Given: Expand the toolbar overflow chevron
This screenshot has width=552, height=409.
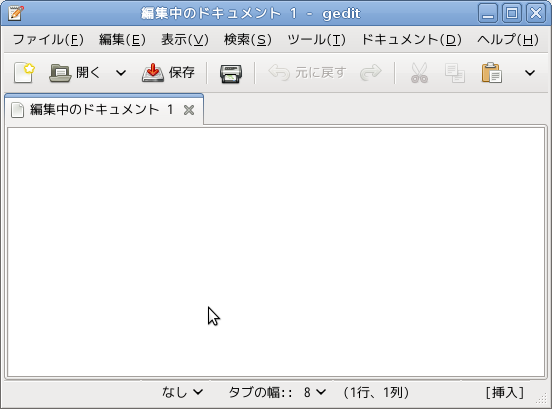Looking at the screenshot, I should 530,73.
